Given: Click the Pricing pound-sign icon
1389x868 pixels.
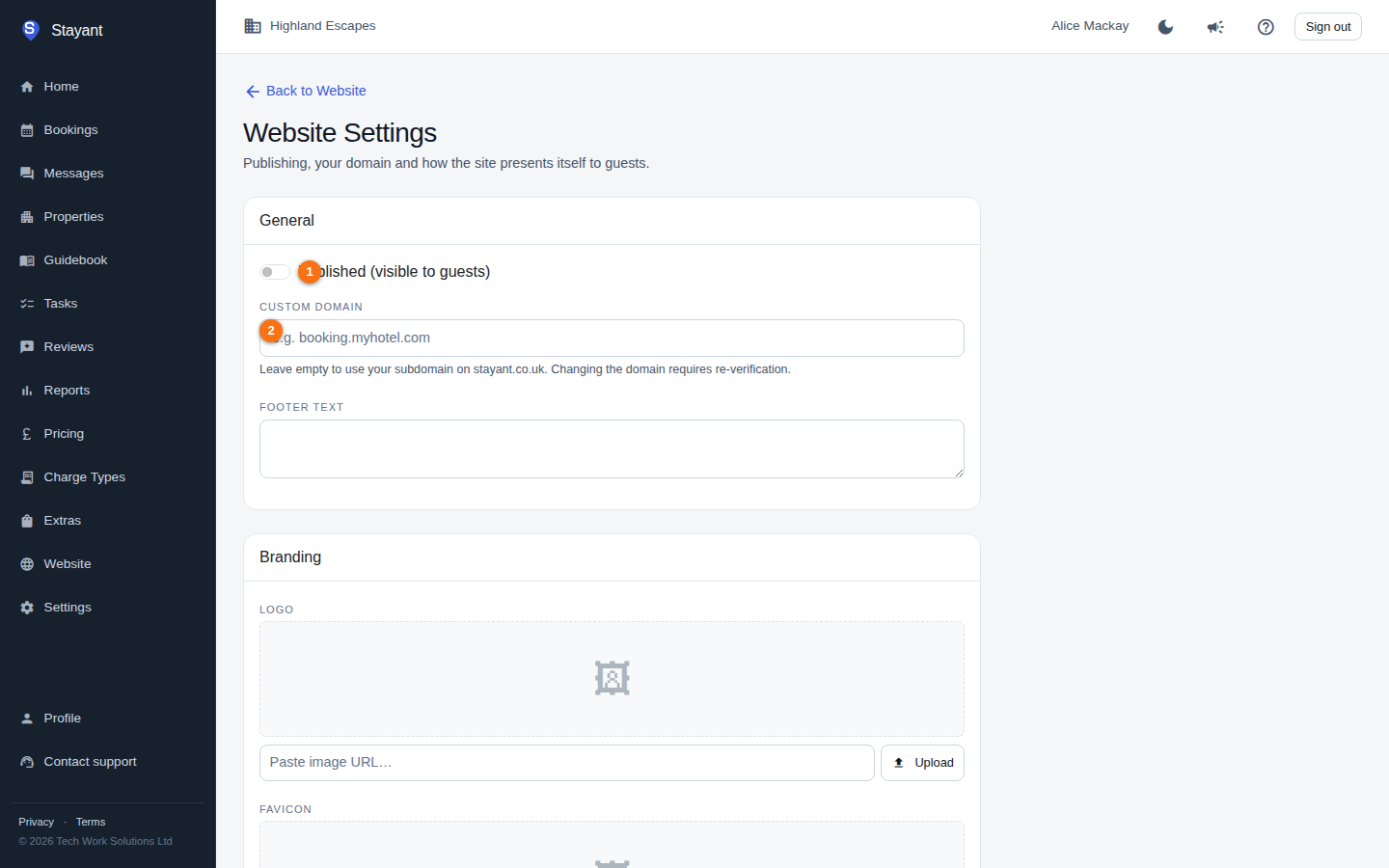Looking at the screenshot, I should (x=27, y=434).
